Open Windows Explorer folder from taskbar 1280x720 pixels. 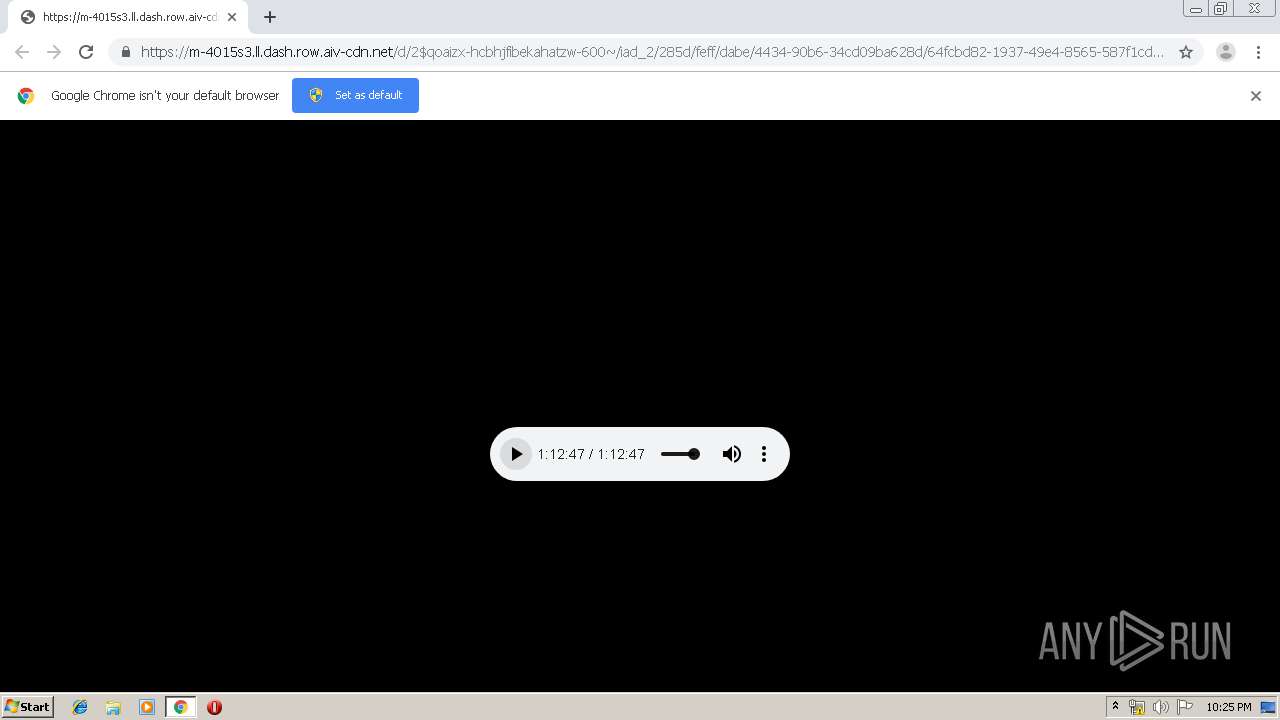click(113, 707)
